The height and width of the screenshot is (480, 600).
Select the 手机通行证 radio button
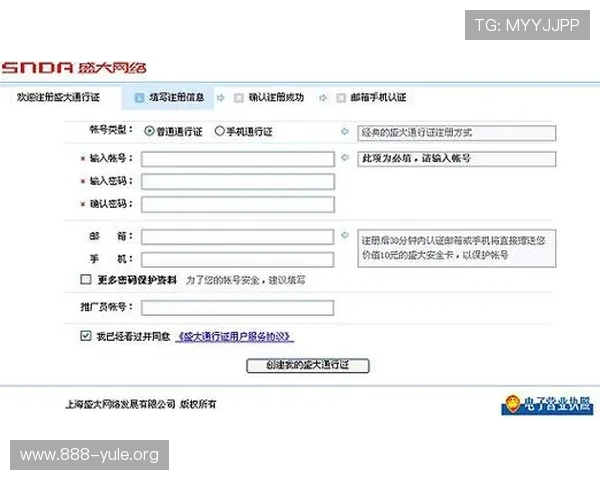[219, 131]
